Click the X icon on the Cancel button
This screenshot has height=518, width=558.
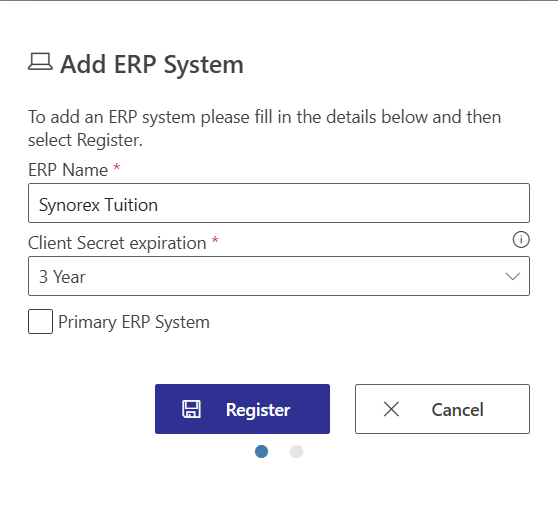pyautogui.click(x=391, y=409)
